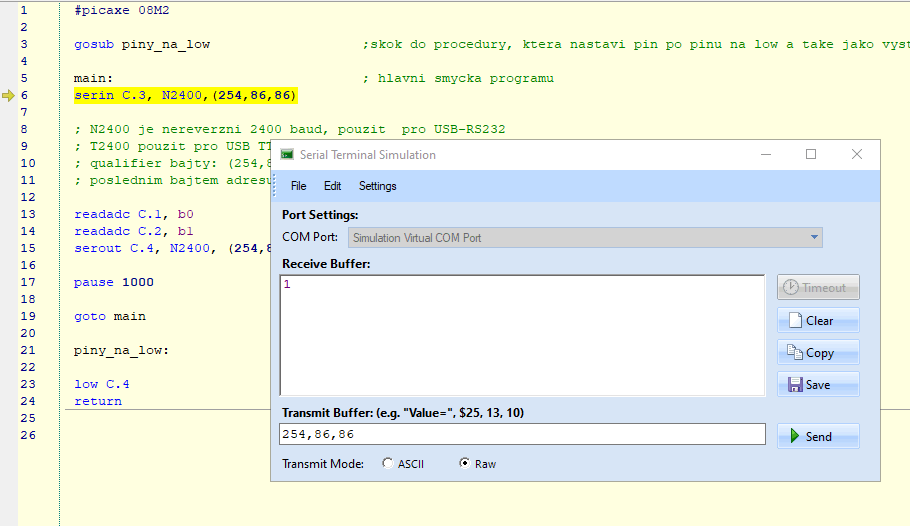Image resolution: width=910 pixels, height=526 pixels.
Task: Click the menu bar drag grip handle
Action: pyautogui.click(x=275, y=186)
